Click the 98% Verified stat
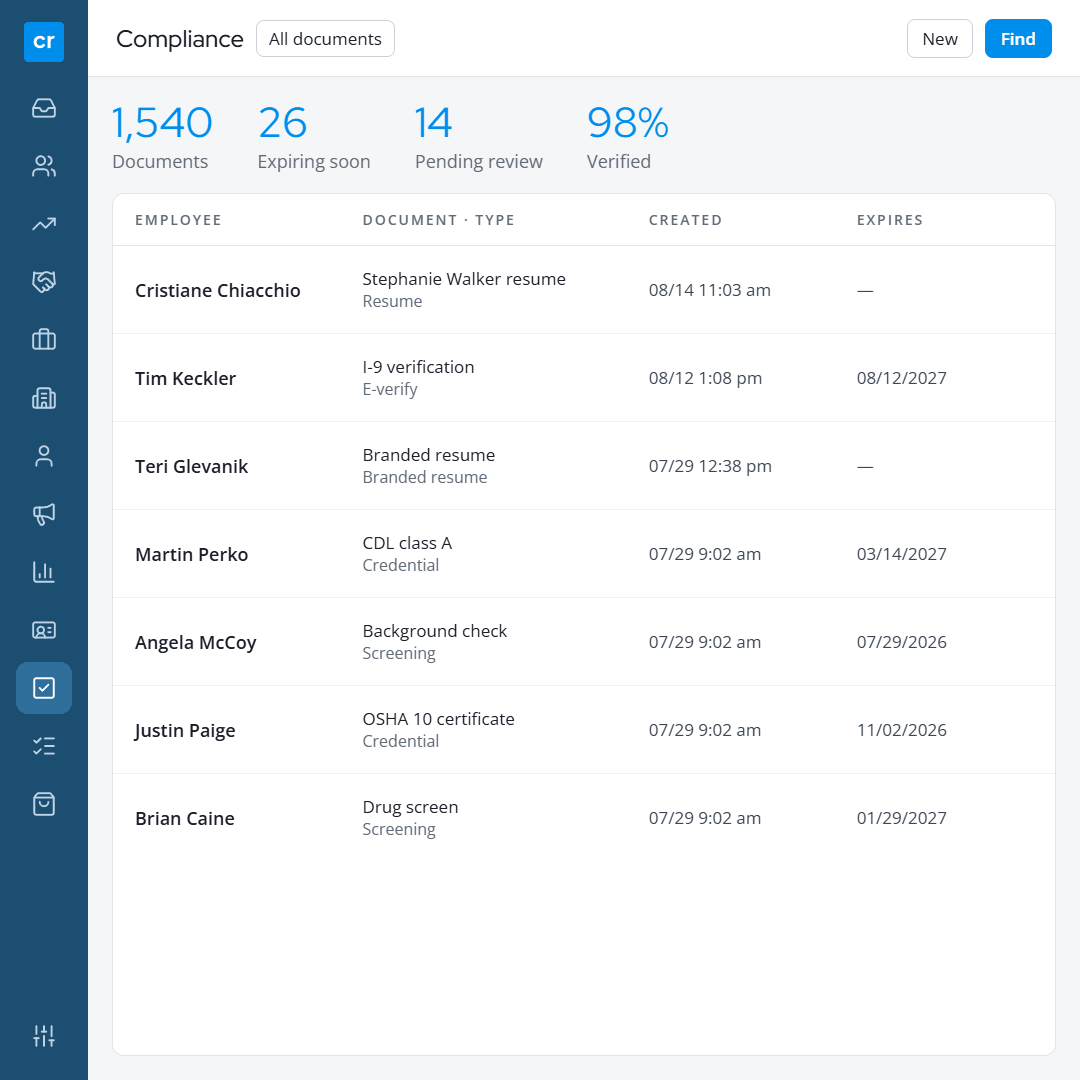Screen dimensions: 1080x1080 click(x=627, y=137)
